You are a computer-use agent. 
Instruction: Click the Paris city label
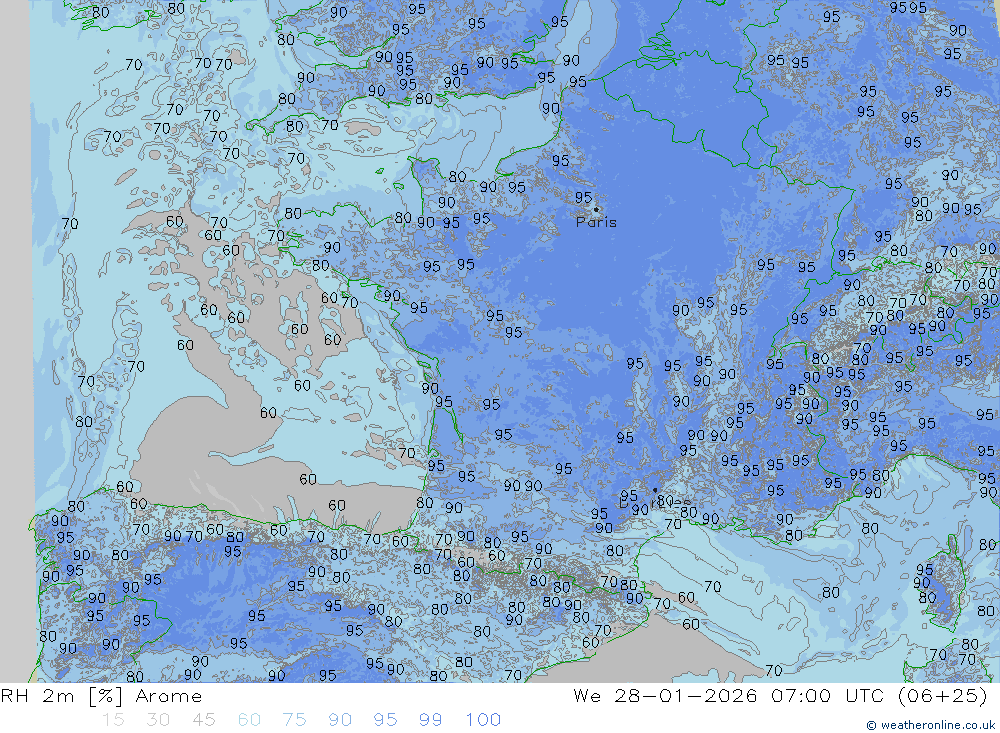[596, 223]
